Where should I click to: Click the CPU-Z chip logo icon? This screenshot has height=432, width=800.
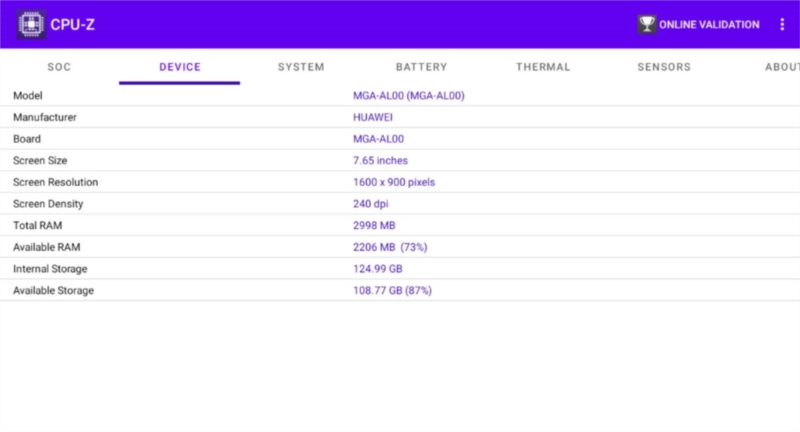pos(31,24)
